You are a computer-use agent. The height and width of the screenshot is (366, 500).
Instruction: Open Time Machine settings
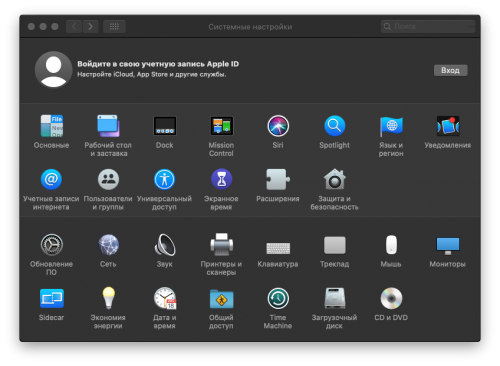tap(278, 298)
